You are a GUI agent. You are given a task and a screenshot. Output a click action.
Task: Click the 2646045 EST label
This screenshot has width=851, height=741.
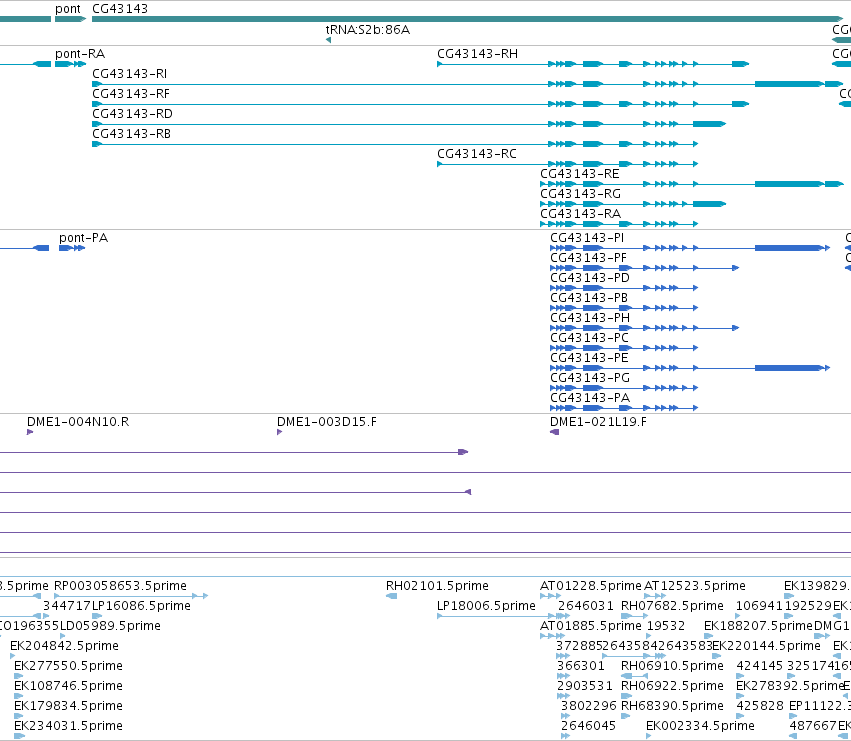[589, 726]
